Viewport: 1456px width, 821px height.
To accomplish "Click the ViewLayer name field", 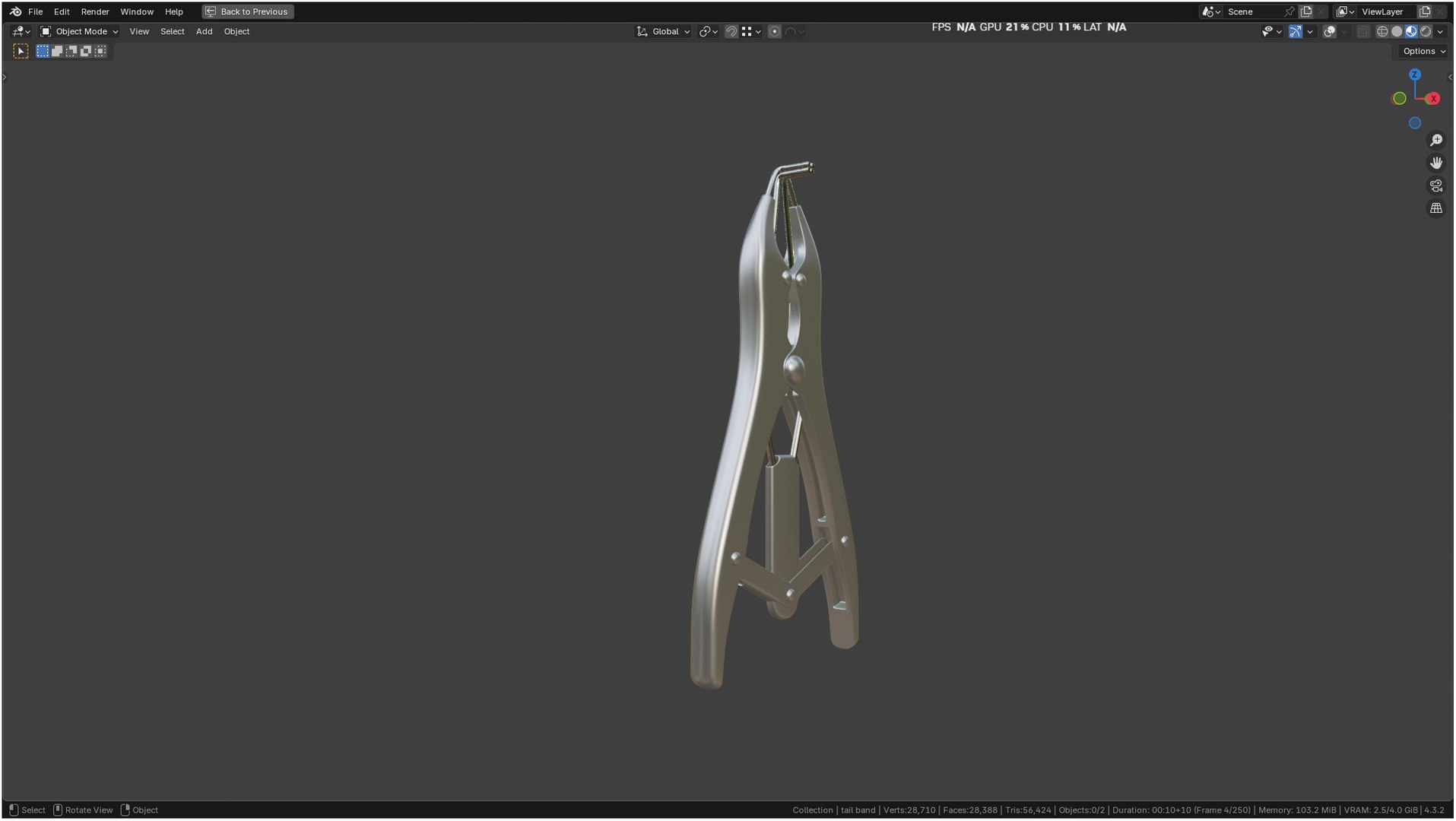I will pyautogui.click(x=1387, y=11).
